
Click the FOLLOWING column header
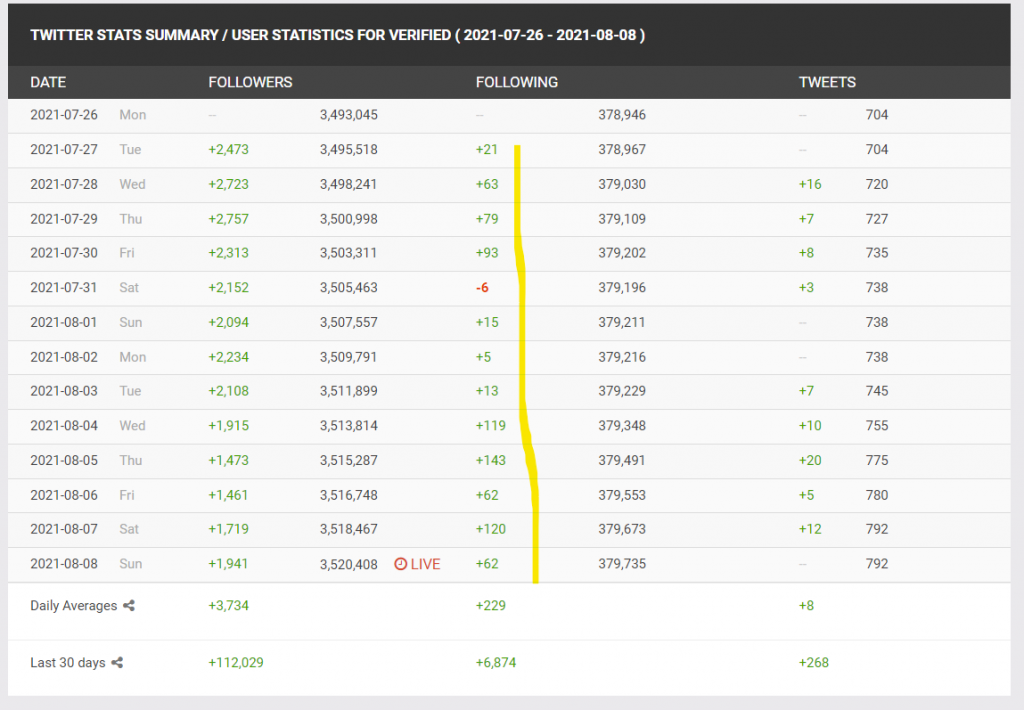click(x=517, y=82)
